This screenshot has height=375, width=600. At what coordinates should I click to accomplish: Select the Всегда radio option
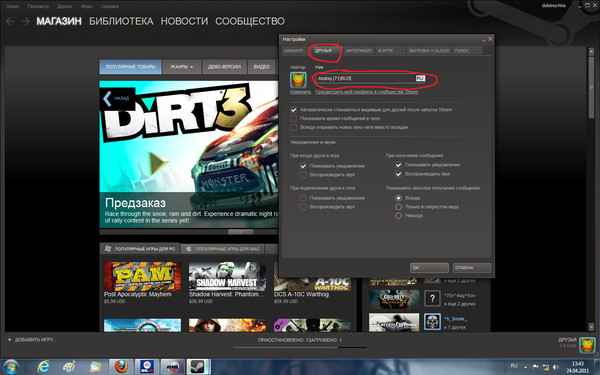(398, 198)
